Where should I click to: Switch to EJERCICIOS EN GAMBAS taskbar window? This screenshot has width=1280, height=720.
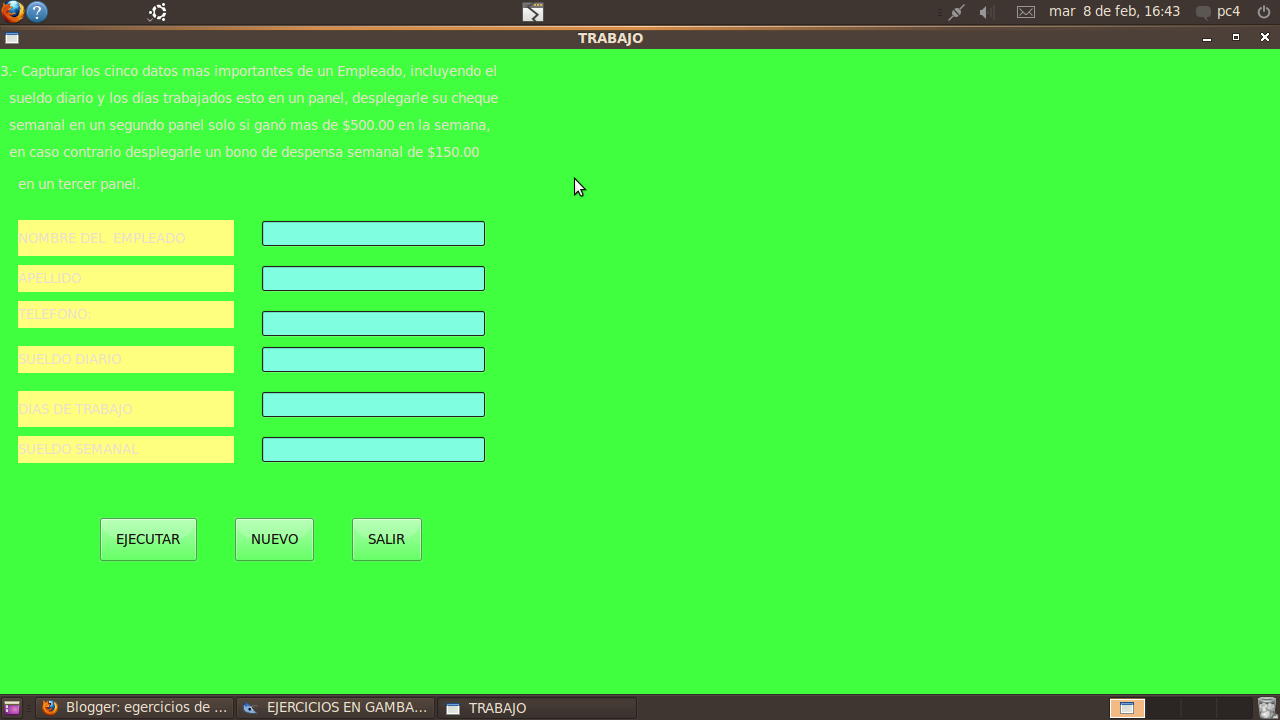point(336,708)
